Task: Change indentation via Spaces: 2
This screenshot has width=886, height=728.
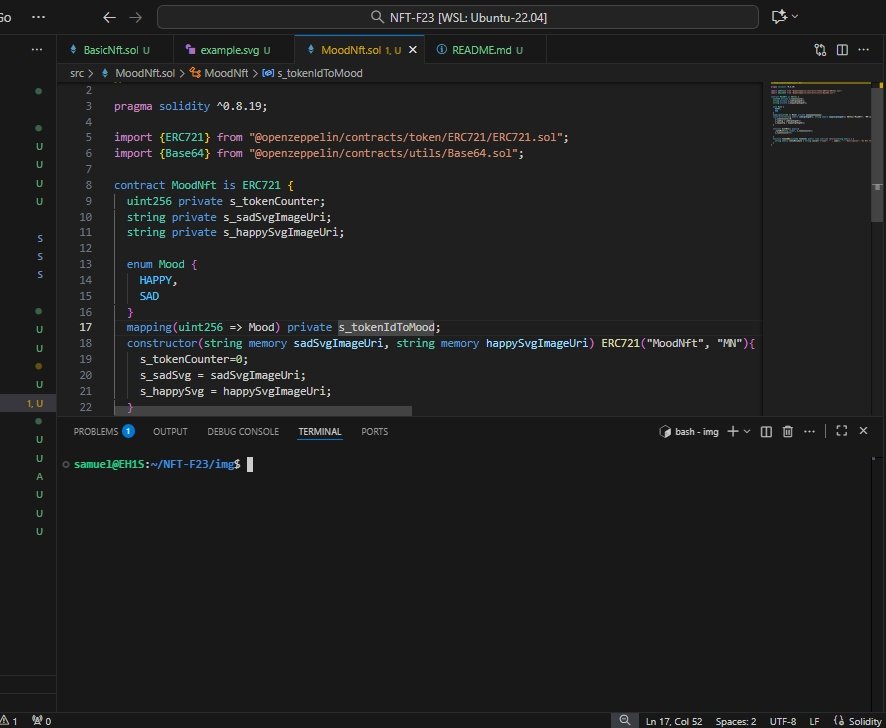Action: coord(736,721)
